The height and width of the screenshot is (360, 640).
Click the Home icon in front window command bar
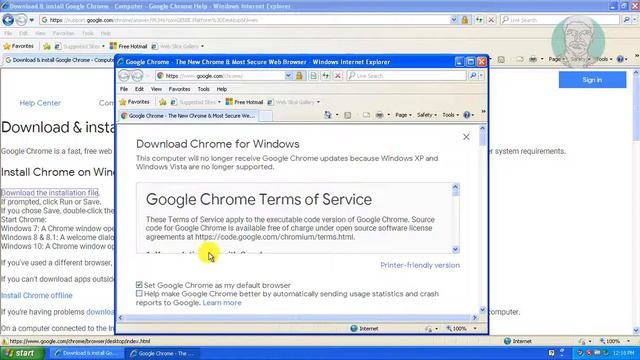coord(327,115)
